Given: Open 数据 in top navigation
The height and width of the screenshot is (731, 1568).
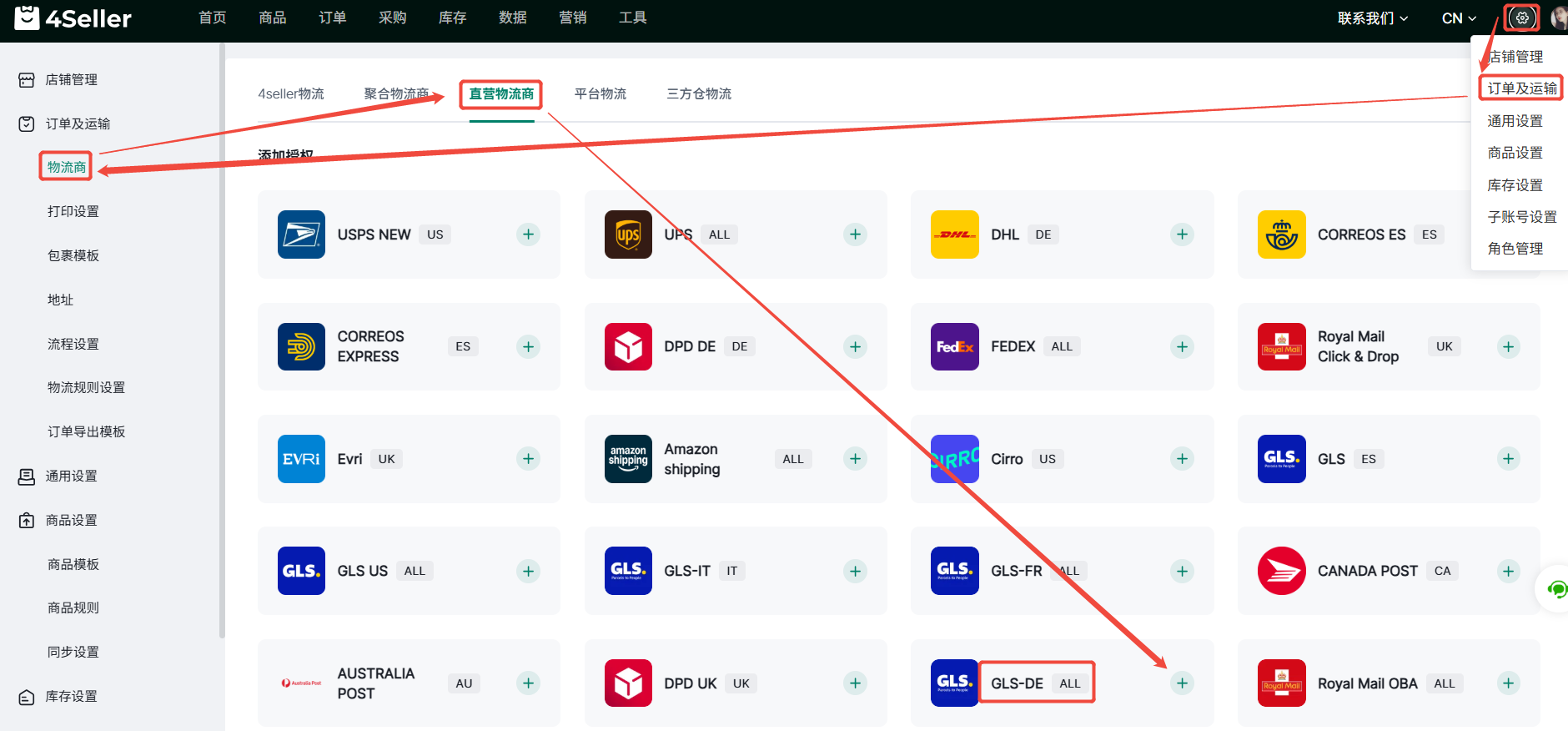Looking at the screenshot, I should click(513, 18).
